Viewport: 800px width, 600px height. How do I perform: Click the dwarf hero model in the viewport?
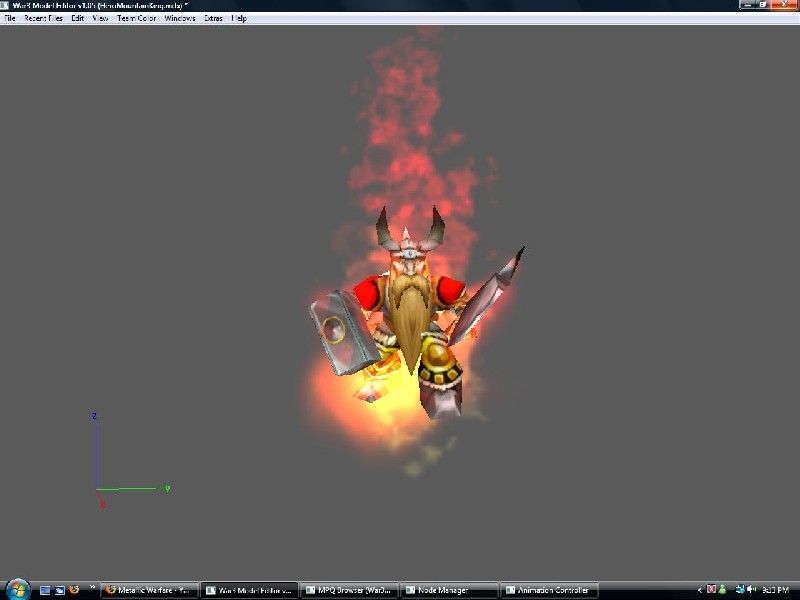414,311
